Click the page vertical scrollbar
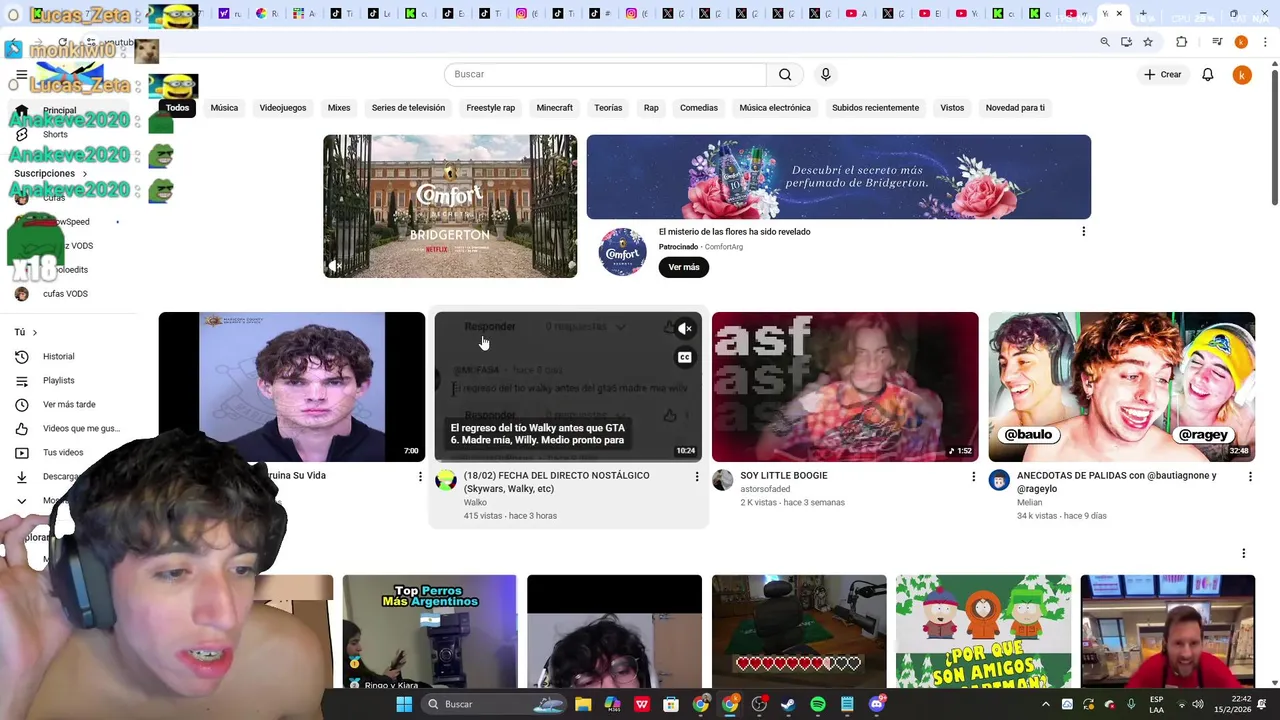1280x720 pixels. pyautogui.click(x=1274, y=139)
